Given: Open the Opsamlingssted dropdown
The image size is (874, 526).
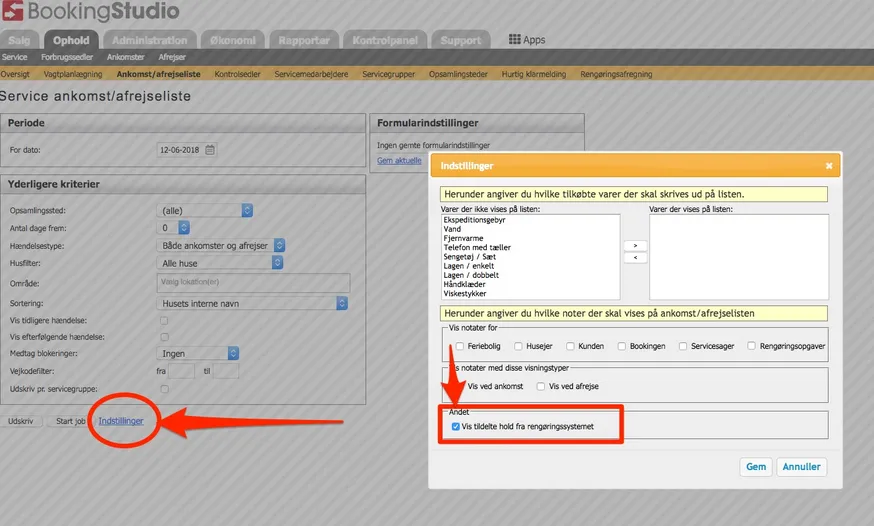Looking at the screenshot, I should coord(206,210).
